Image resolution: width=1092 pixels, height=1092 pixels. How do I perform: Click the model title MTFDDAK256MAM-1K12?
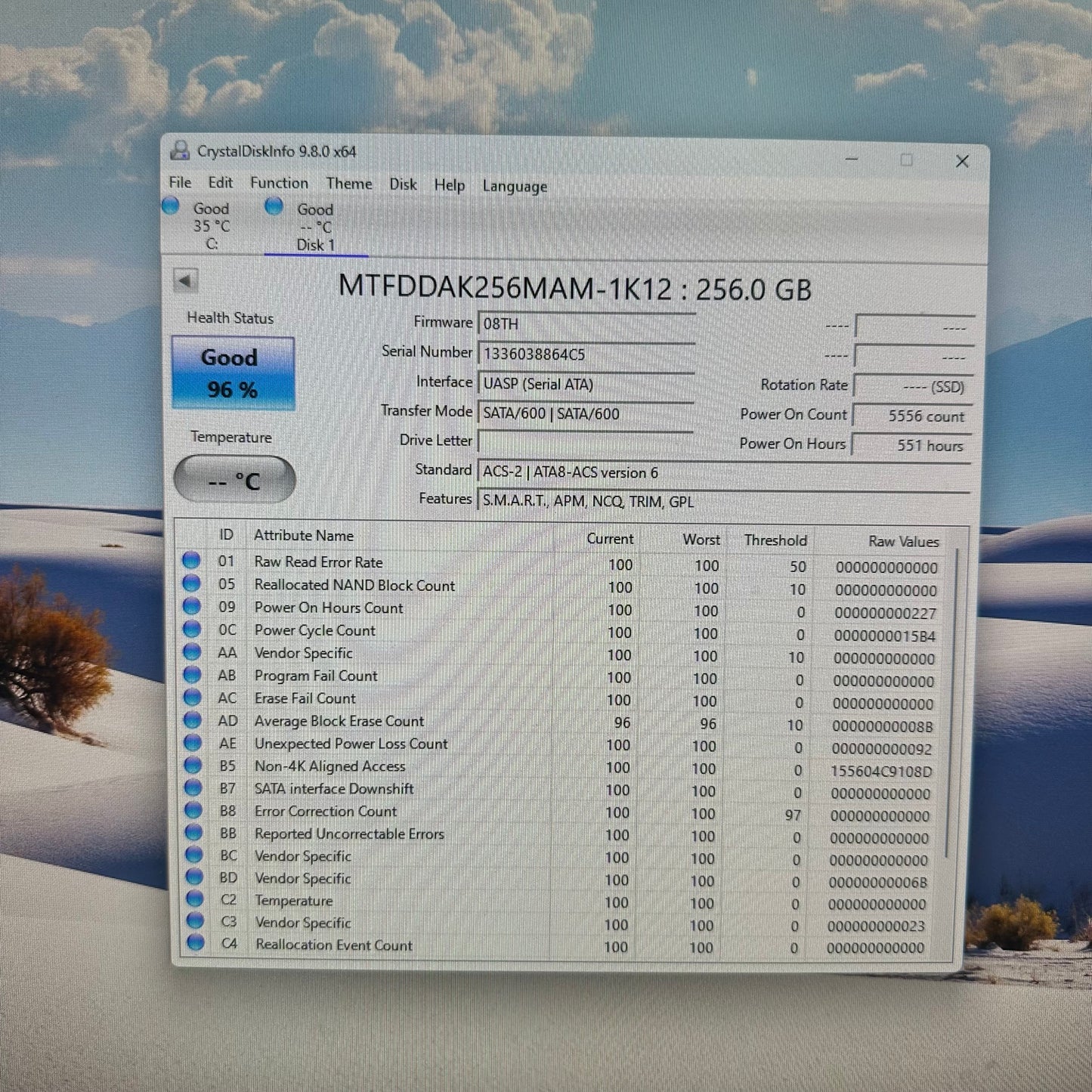[505, 287]
